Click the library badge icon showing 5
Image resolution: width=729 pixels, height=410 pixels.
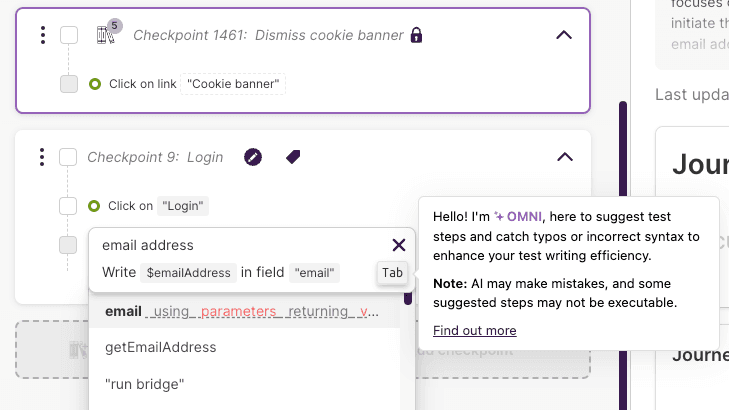click(x=107, y=35)
